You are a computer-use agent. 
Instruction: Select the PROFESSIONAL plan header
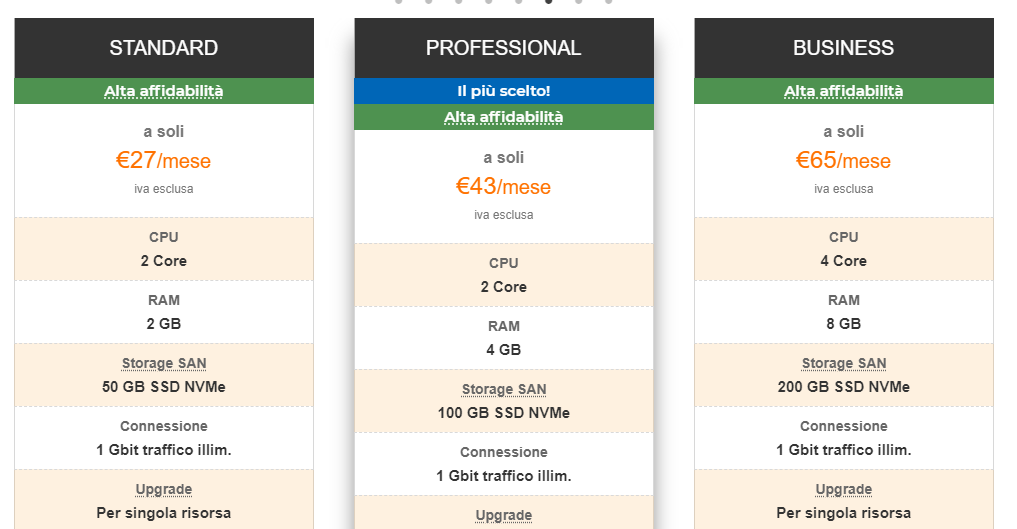pos(504,48)
